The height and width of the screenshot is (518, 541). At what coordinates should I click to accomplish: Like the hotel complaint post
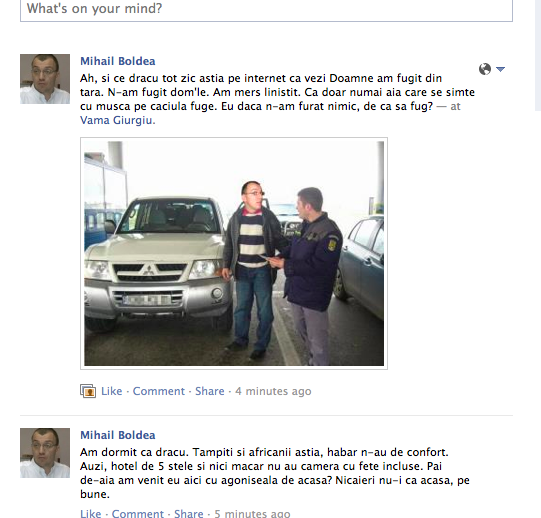tap(91, 513)
